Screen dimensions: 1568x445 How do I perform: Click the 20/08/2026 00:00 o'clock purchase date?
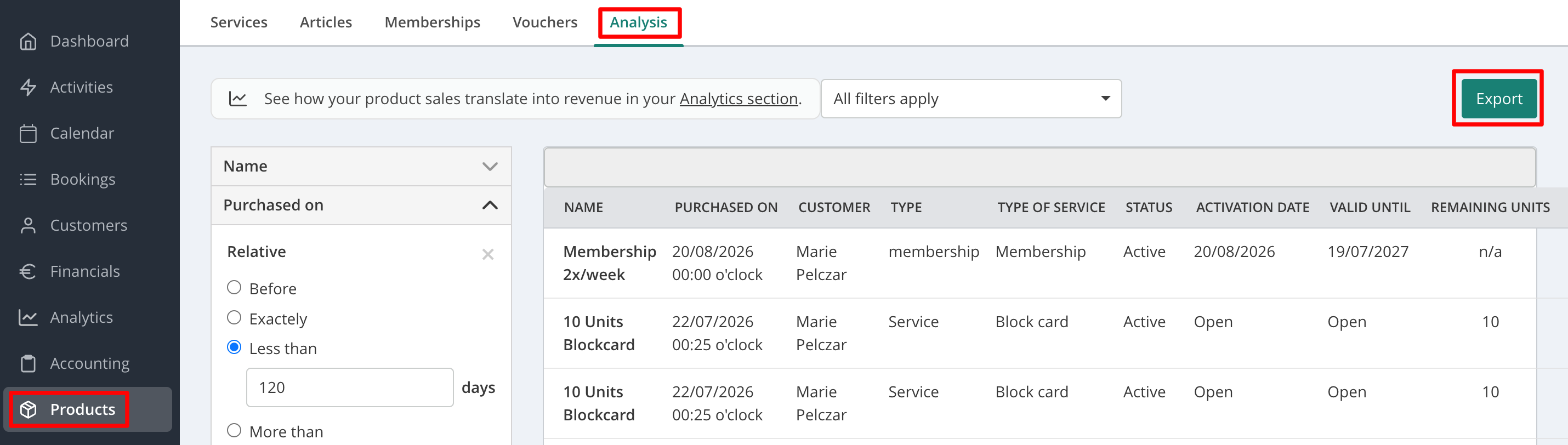click(717, 263)
